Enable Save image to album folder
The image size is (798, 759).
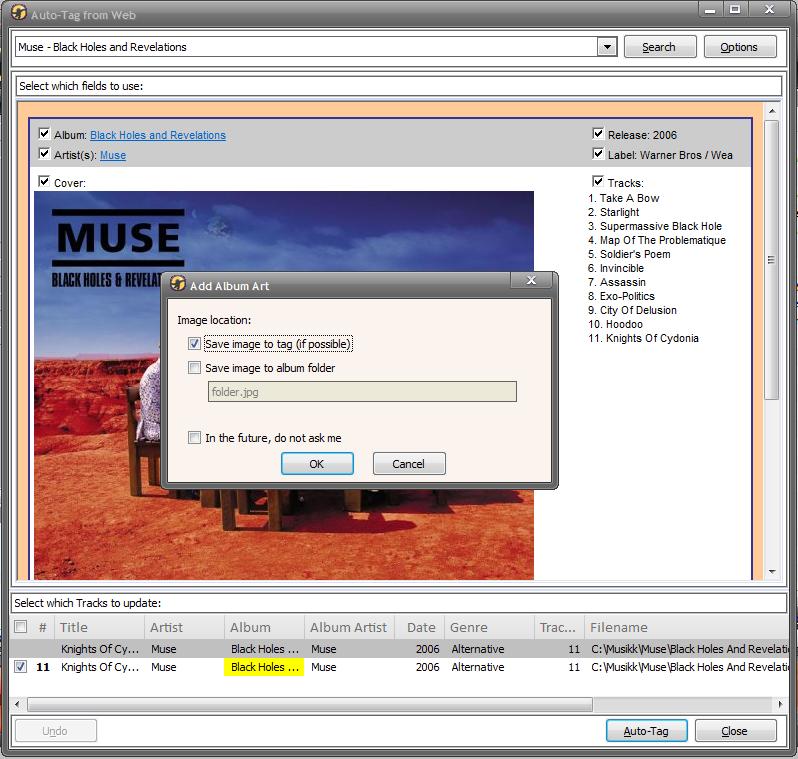pyautogui.click(x=194, y=368)
